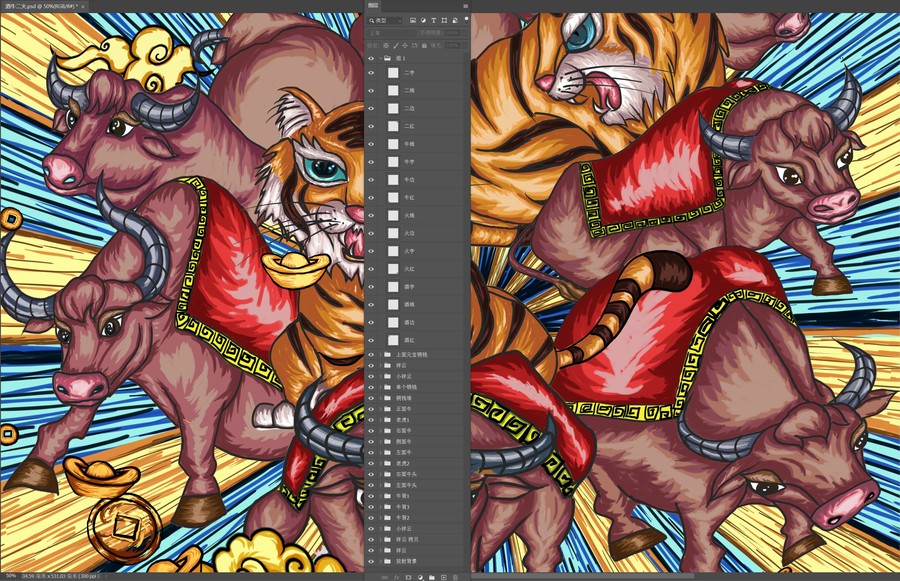Select the 酒字 layer thumbnail
This screenshot has width=900, height=581.
[393, 286]
